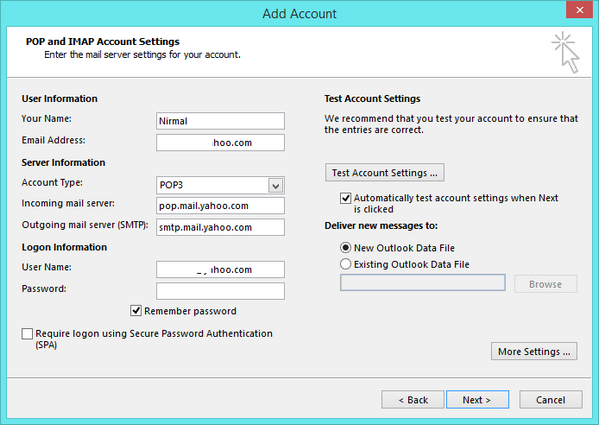The width and height of the screenshot is (599, 425).
Task: Click the Server Information section label
Action: point(63,162)
